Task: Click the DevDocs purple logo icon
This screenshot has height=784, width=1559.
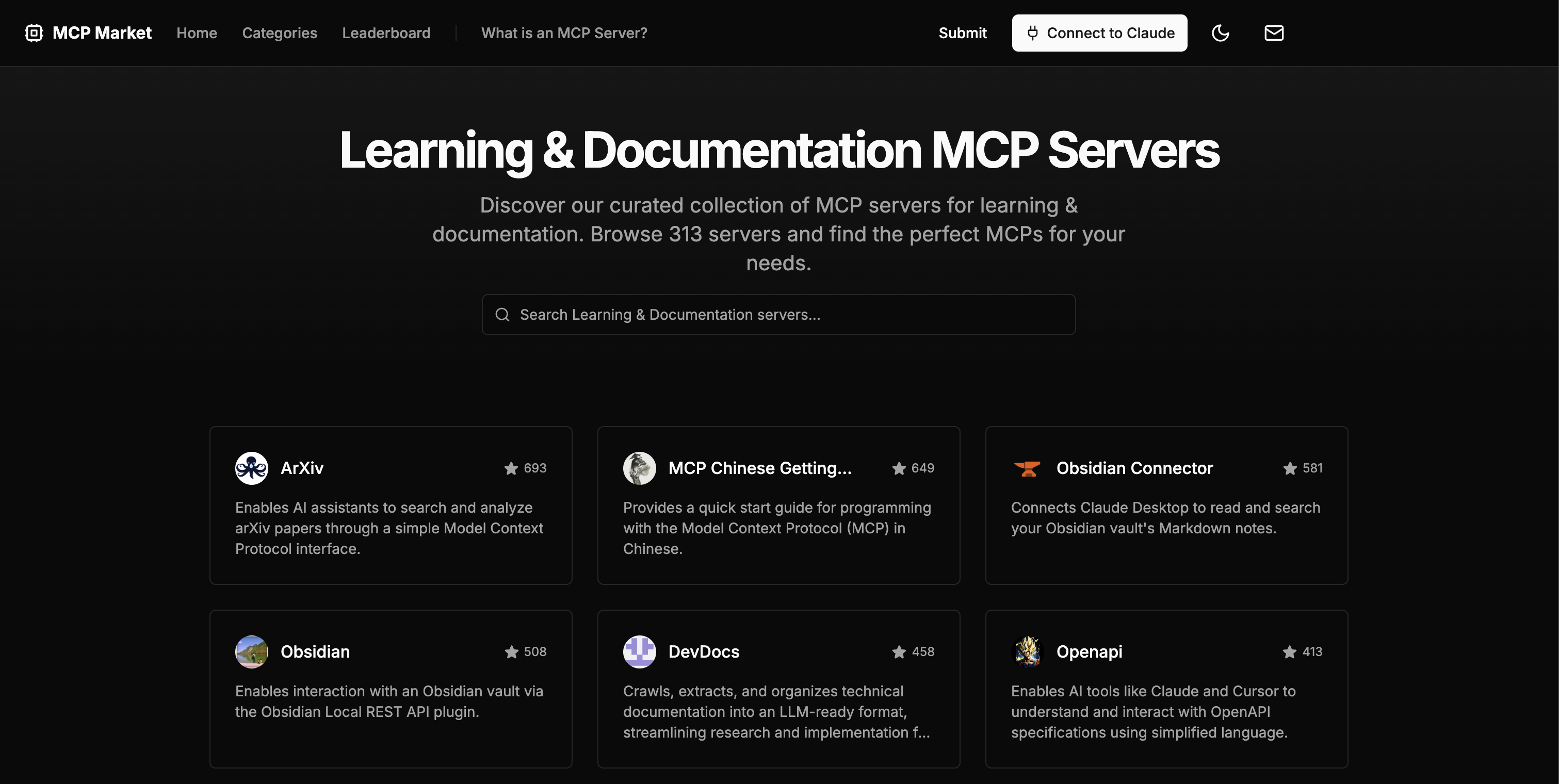Action: [x=639, y=651]
